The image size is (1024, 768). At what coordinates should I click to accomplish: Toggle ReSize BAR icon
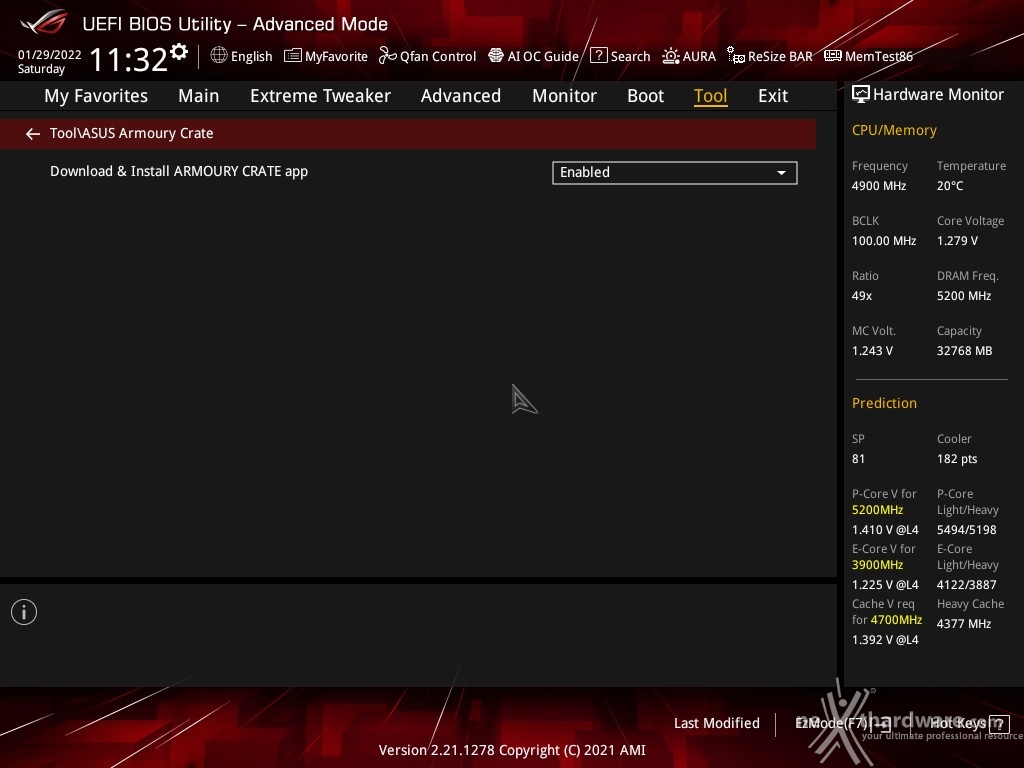coord(736,56)
